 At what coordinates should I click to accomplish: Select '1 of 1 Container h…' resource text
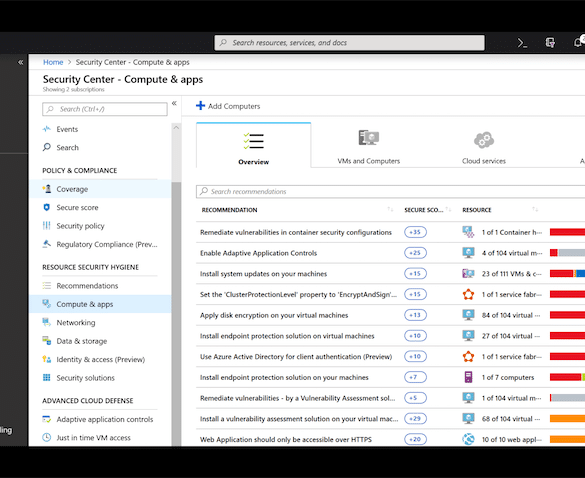pyautogui.click(x=512, y=232)
